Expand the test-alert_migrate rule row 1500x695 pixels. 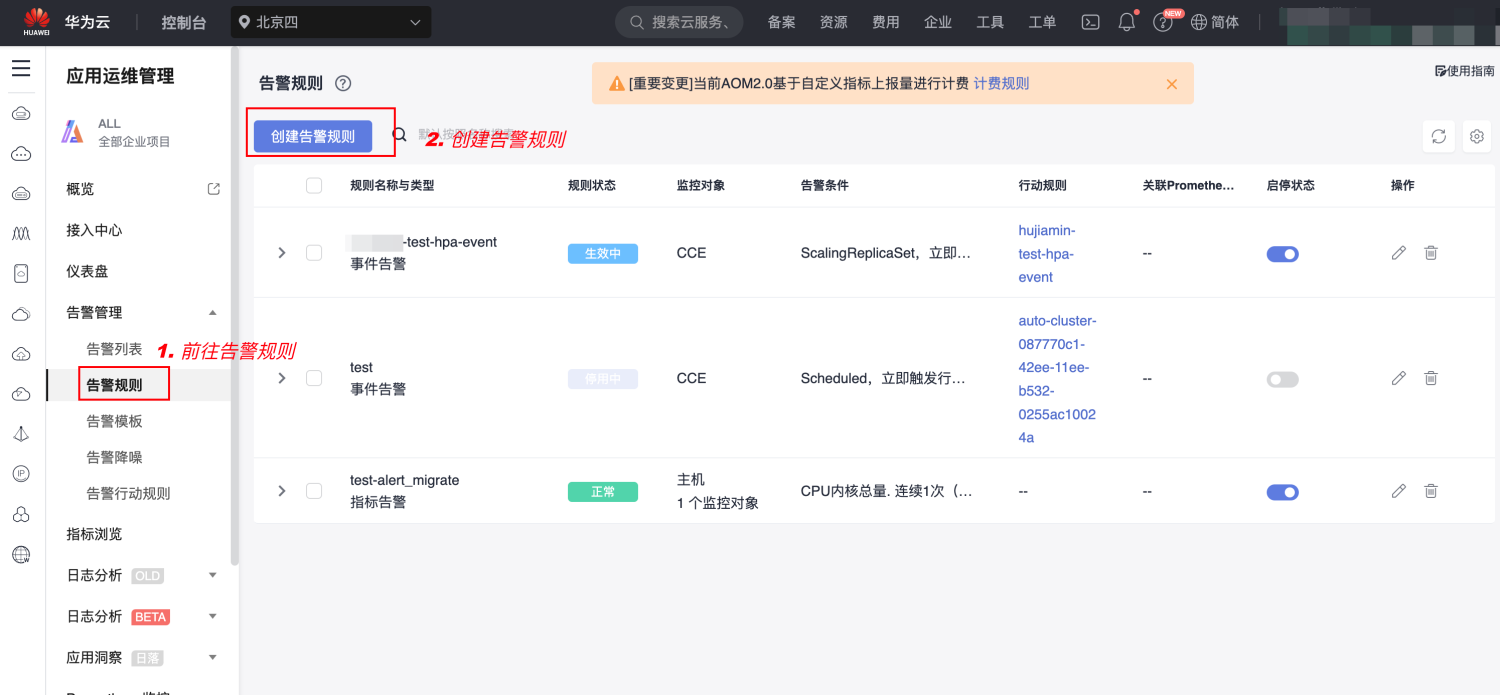282,491
